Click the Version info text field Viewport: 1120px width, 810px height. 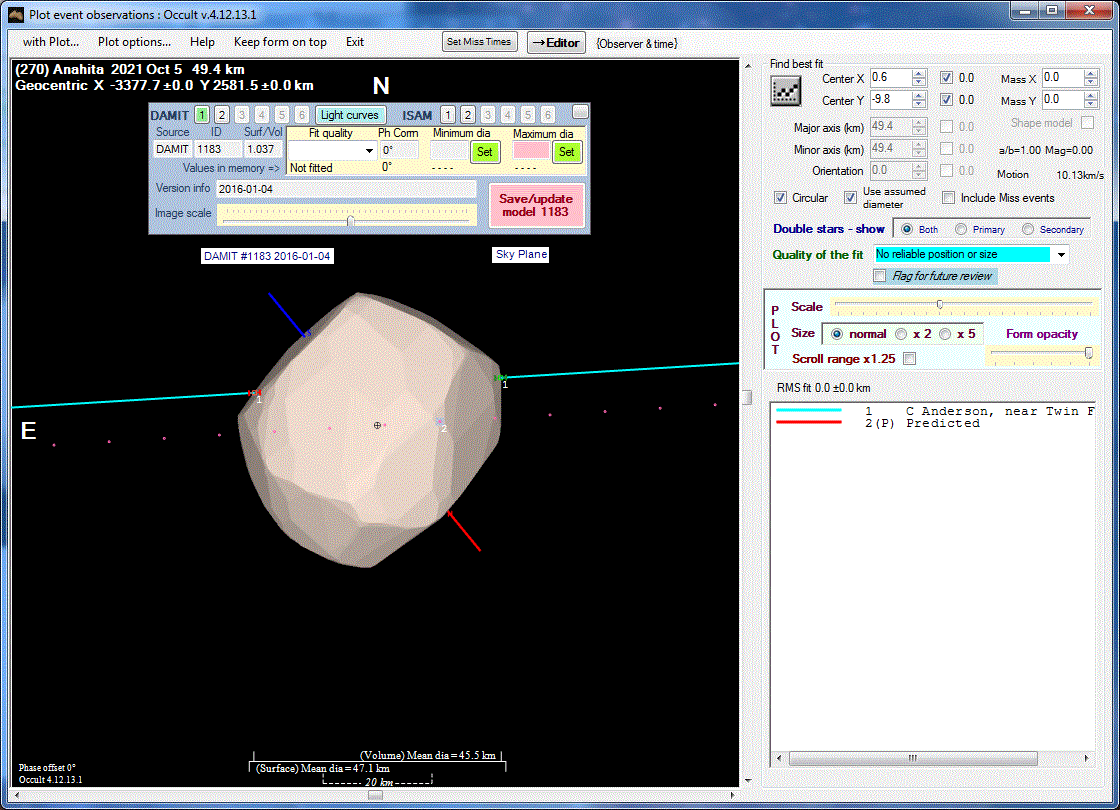pos(345,189)
